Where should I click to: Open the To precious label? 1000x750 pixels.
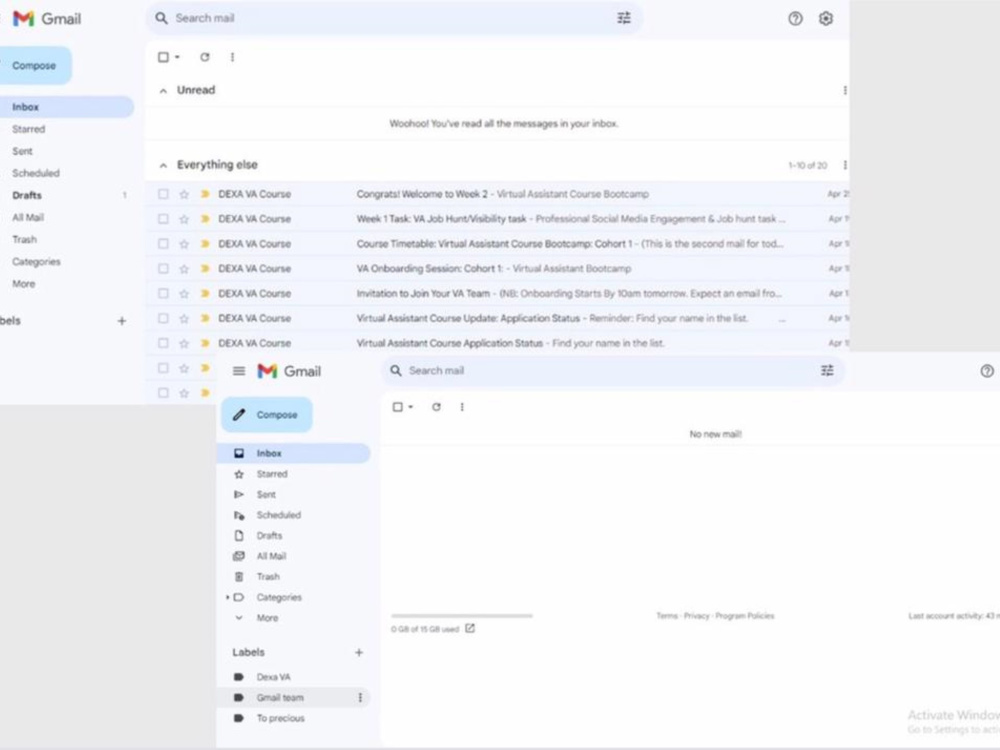(x=281, y=718)
